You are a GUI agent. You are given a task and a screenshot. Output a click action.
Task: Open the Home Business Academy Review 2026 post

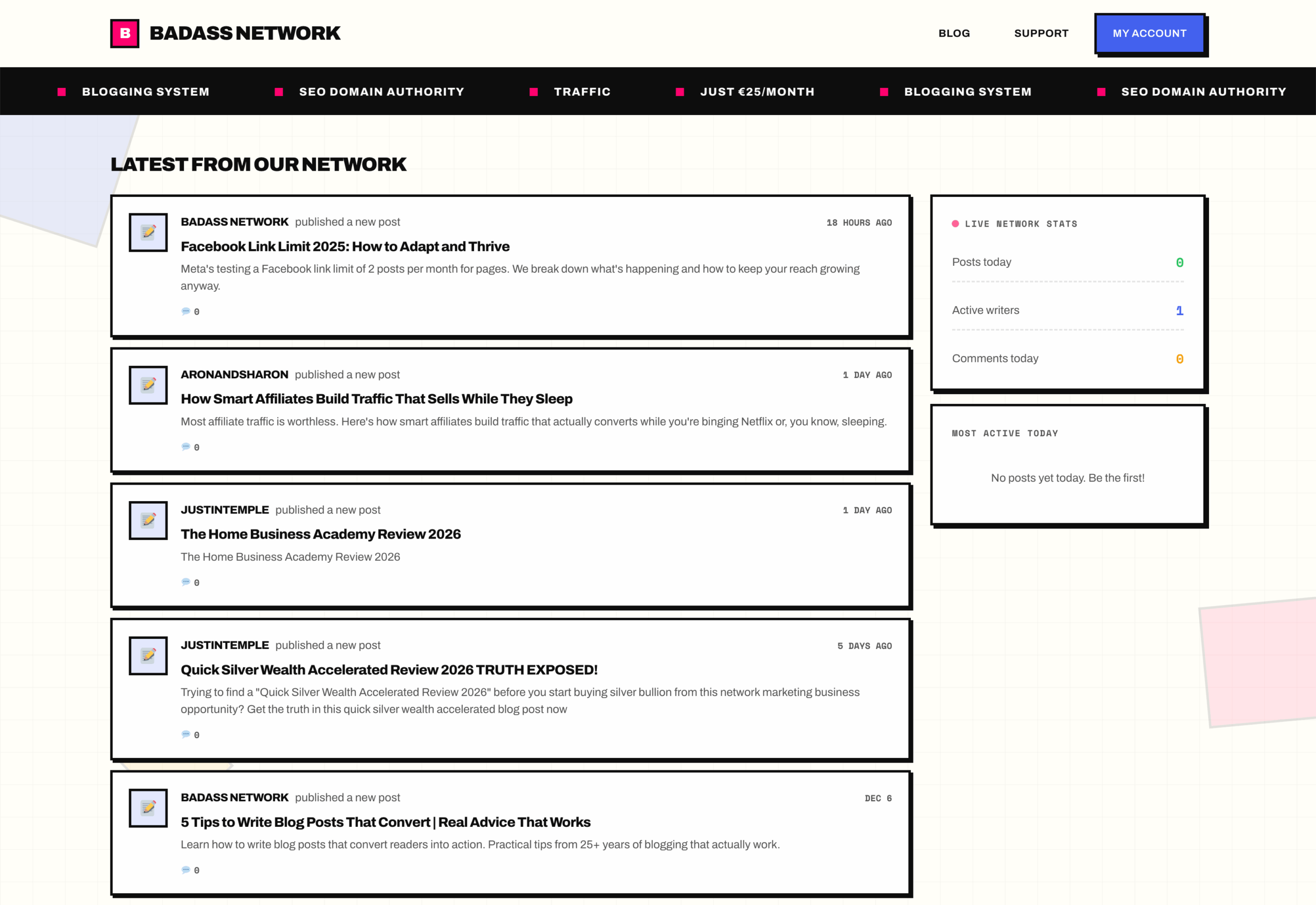click(x=320, y=533)
